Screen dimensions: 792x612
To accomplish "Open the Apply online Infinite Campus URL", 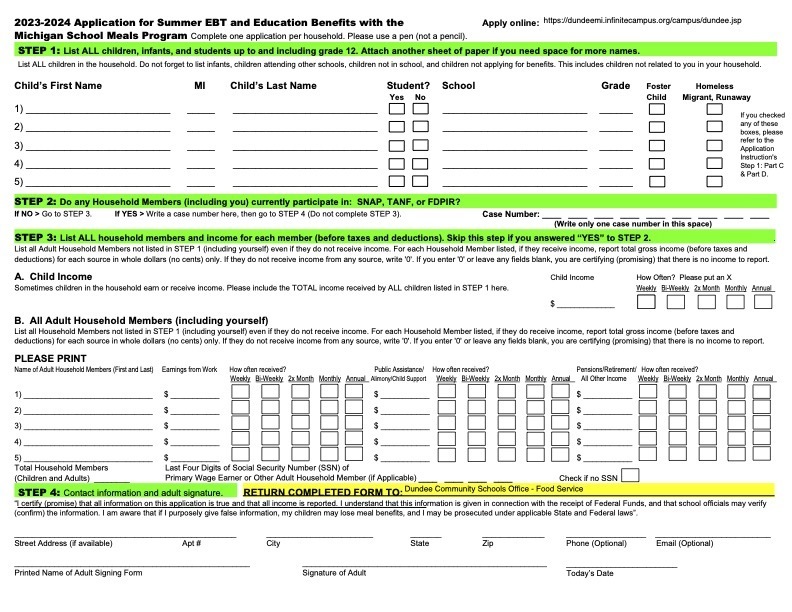I will (642, 21).
